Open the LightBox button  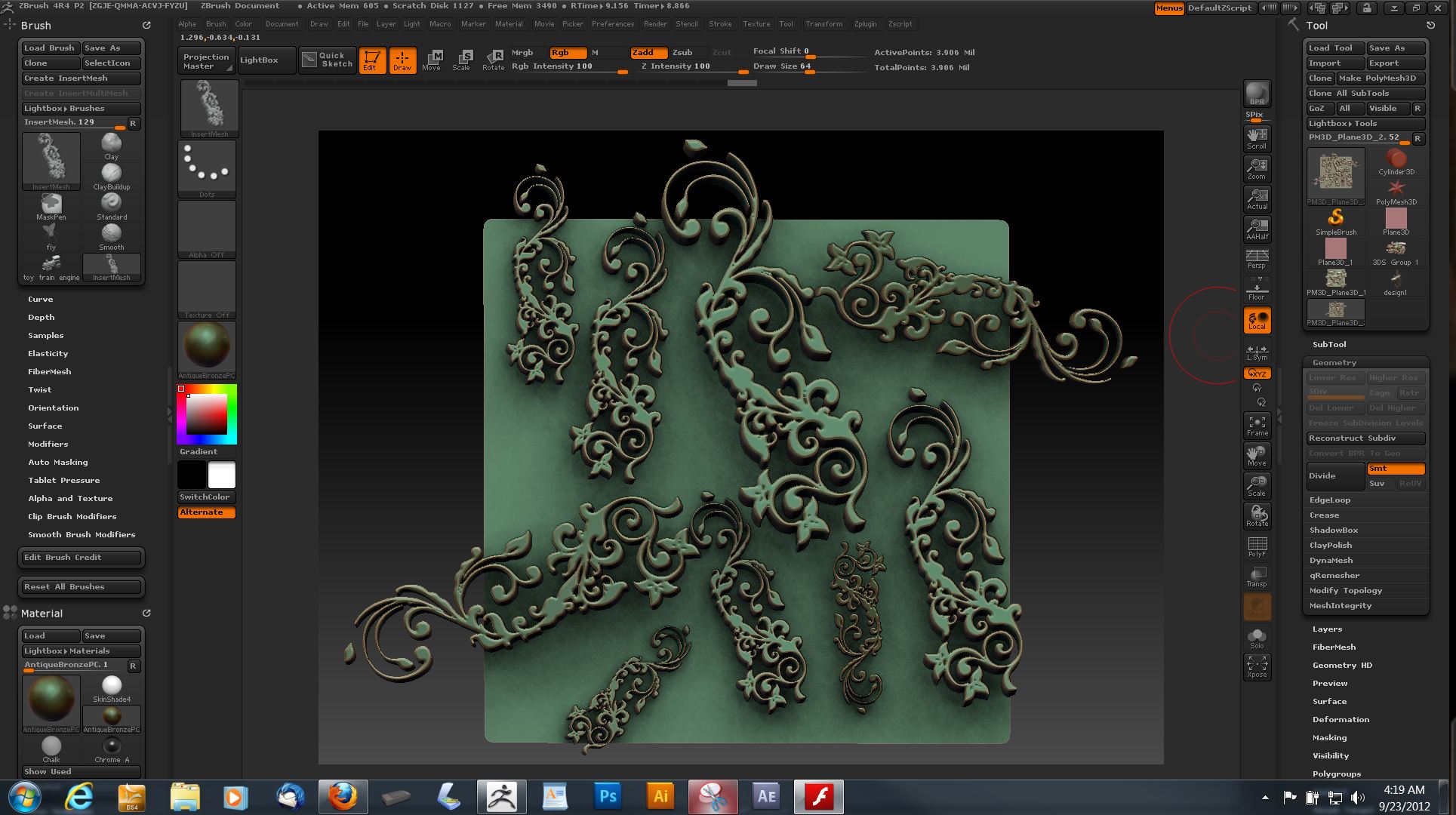(267, 60)
